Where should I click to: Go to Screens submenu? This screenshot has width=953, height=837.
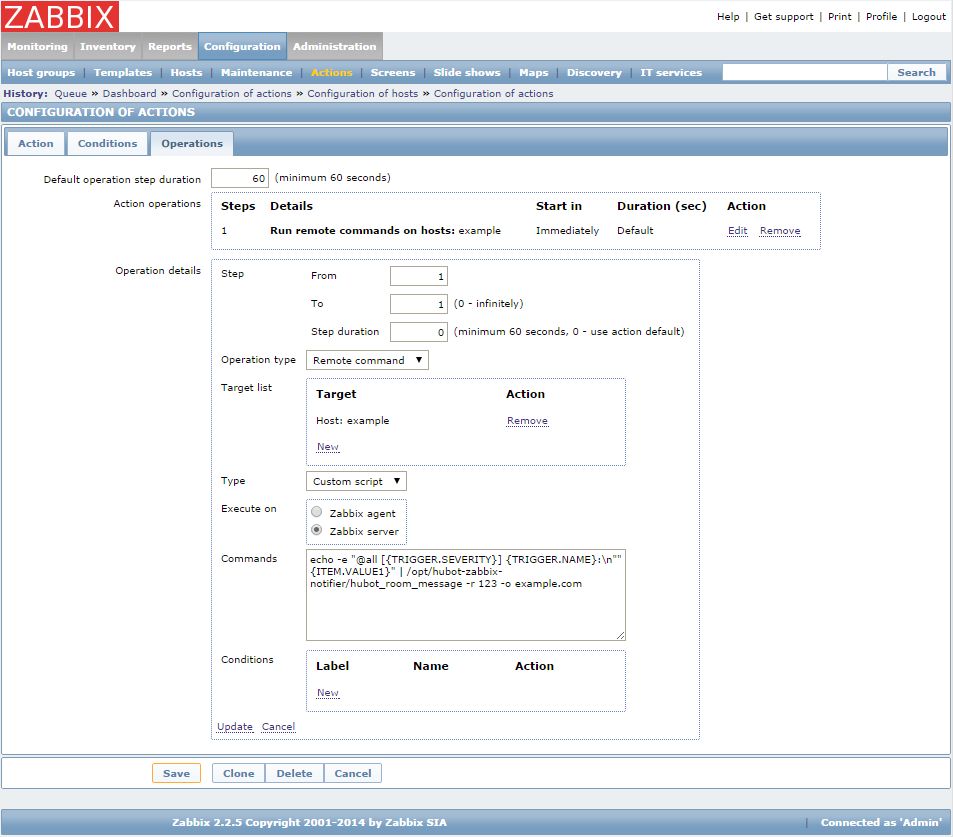[x=393, y=72]
